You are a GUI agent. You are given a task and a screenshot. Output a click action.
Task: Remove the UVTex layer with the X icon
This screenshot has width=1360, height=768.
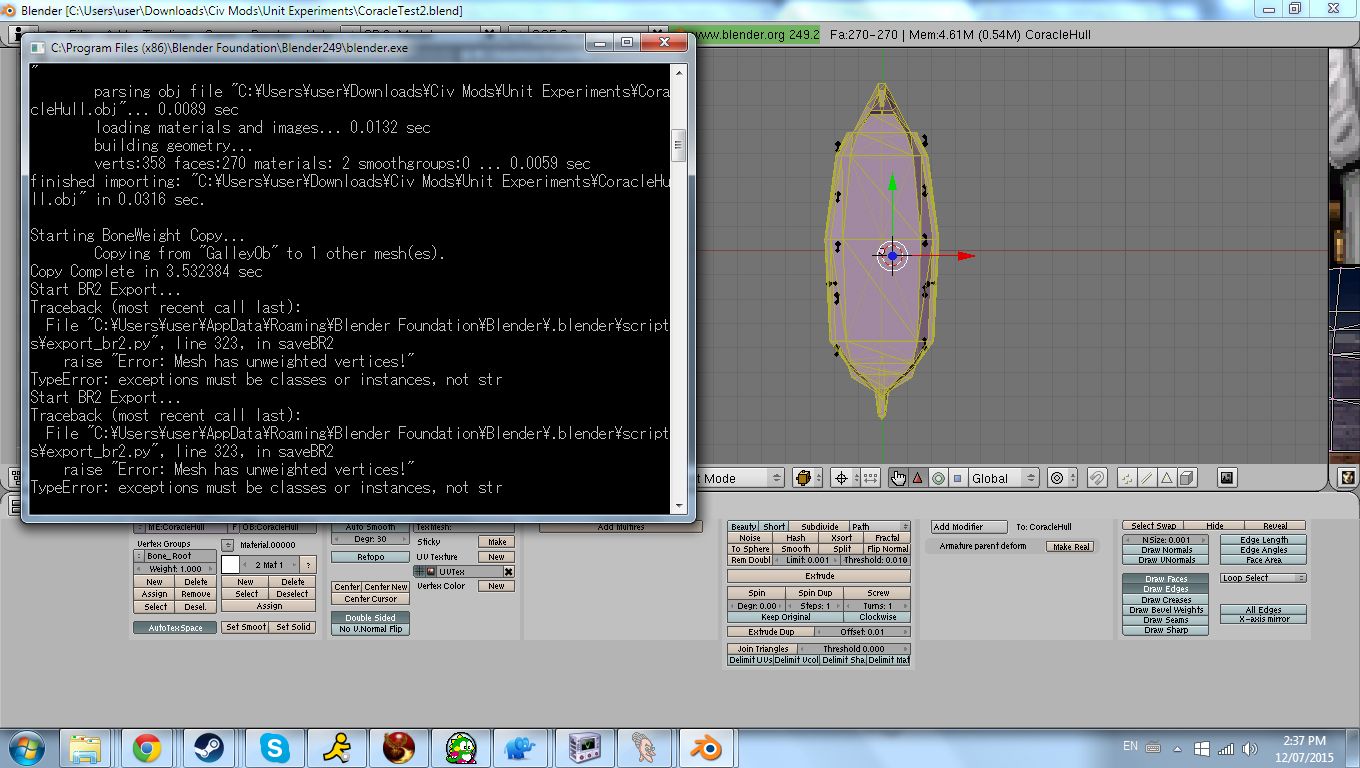click(508, 571)
